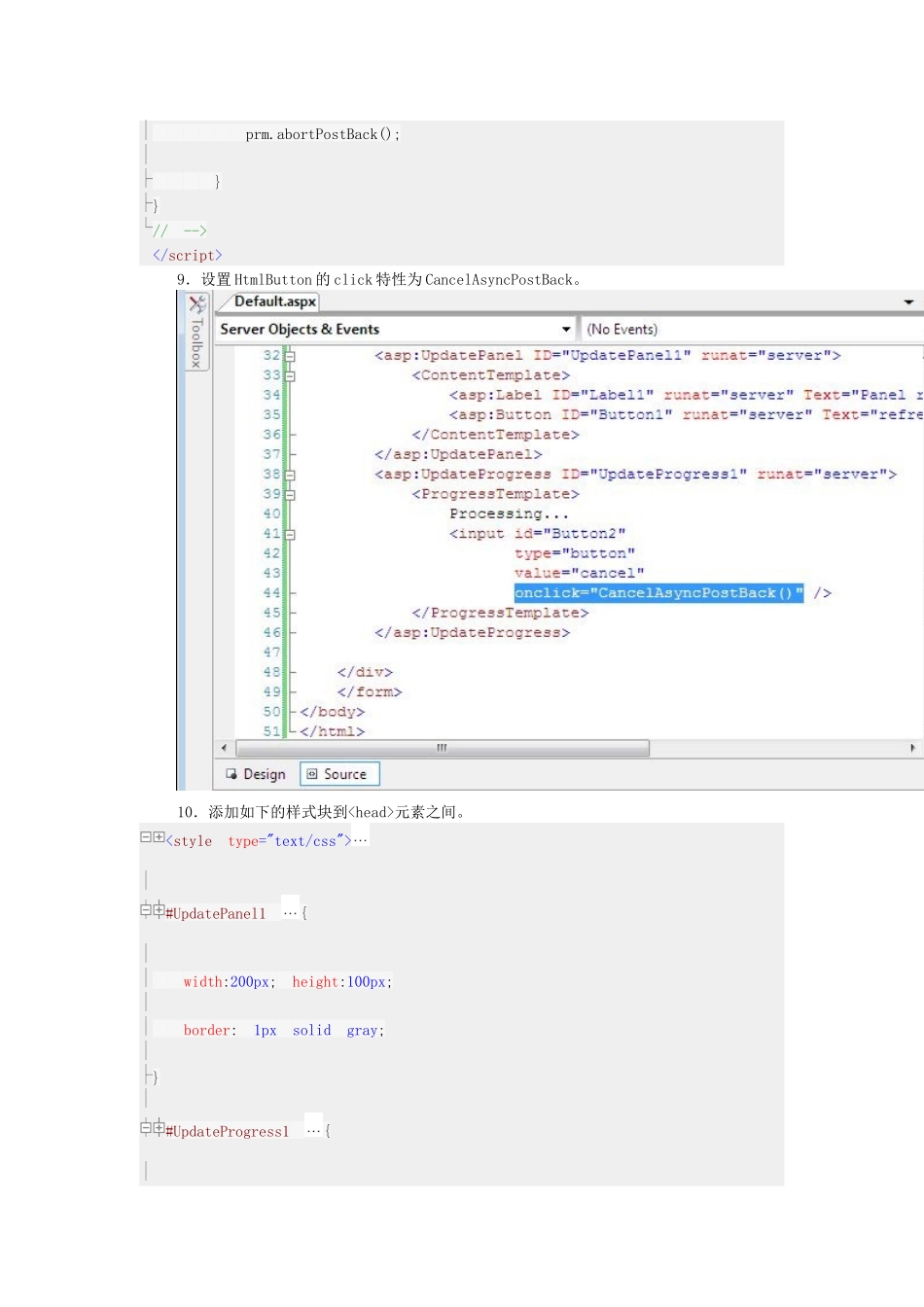This screenshot has height=1307, width=924.
Task: Select the Default.aspx document tab
Action: pos(275,301)
